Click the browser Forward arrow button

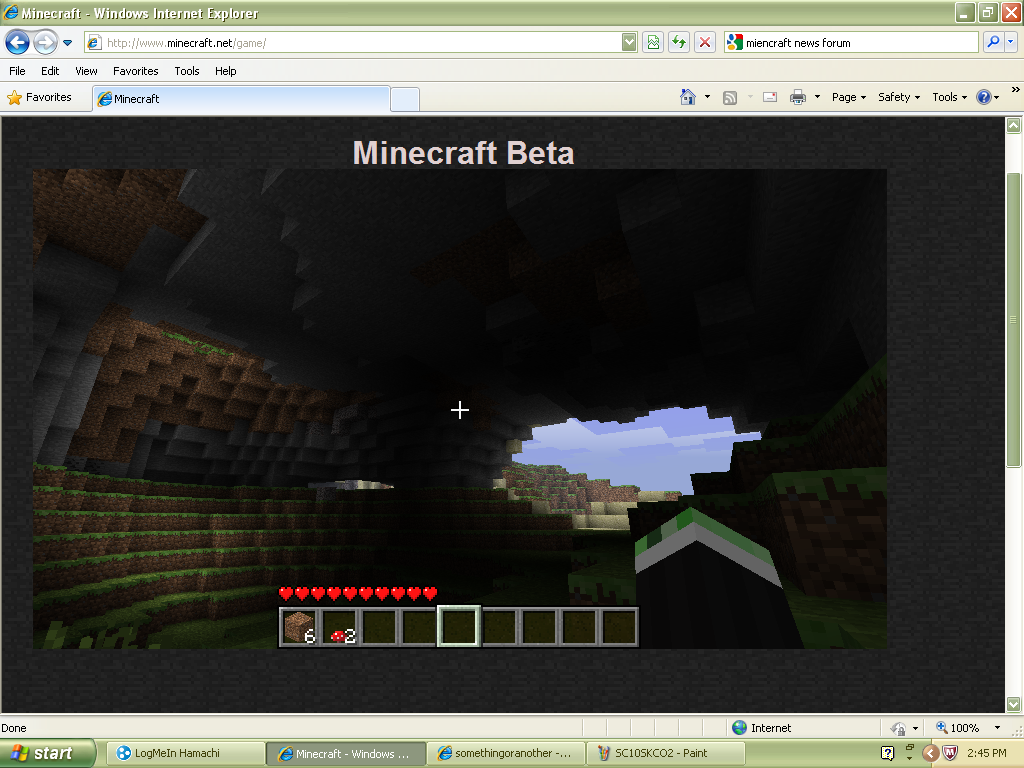coord(44,43)
